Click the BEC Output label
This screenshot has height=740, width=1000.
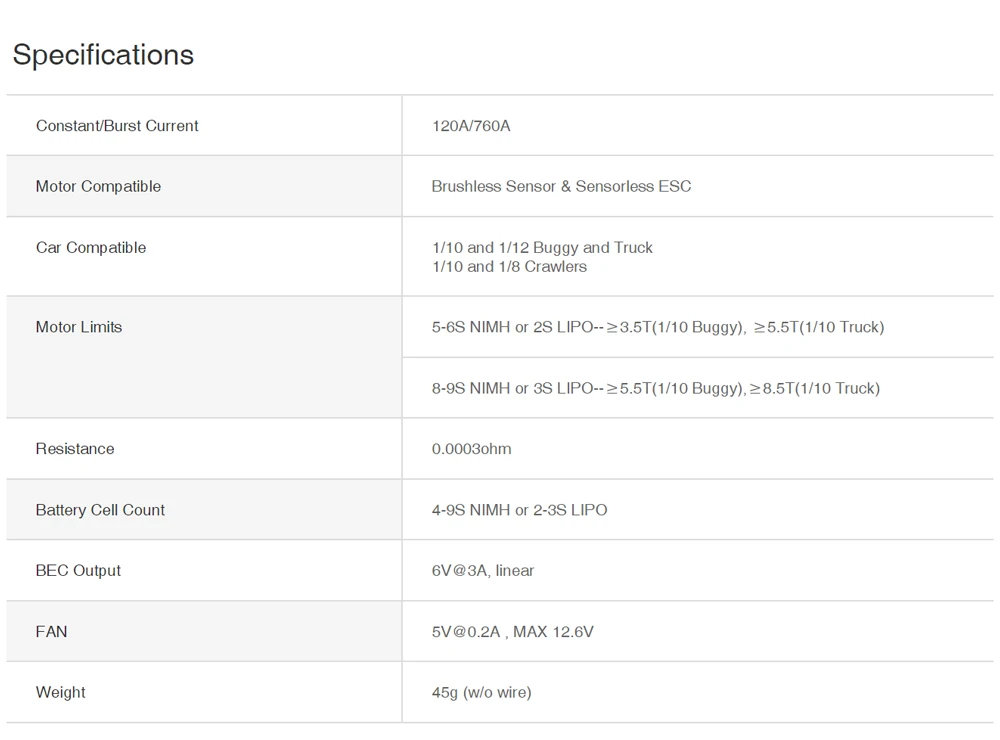pos(78,571)
